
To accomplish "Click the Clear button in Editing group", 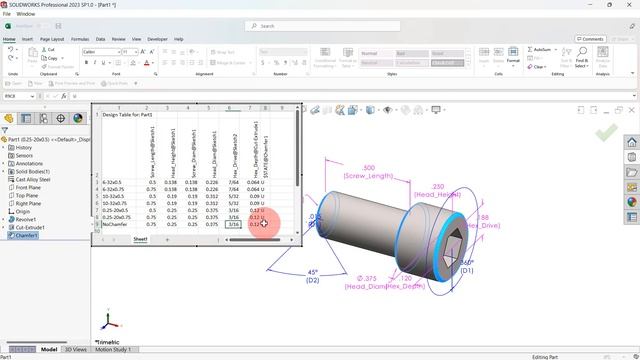I will pyautogui.click(x=536, y=67).
